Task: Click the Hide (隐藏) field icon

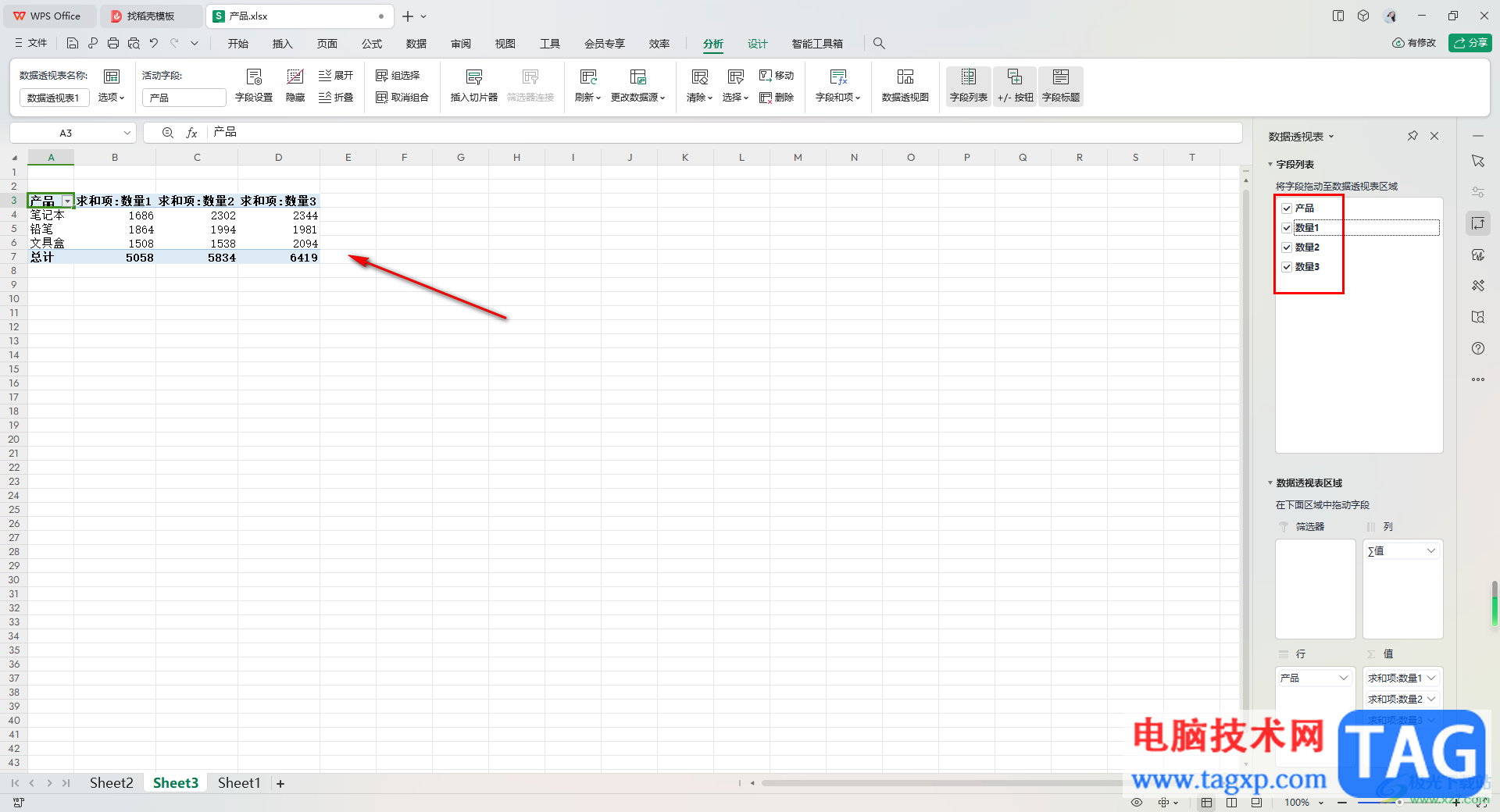Action: click(x=295, y=85)
